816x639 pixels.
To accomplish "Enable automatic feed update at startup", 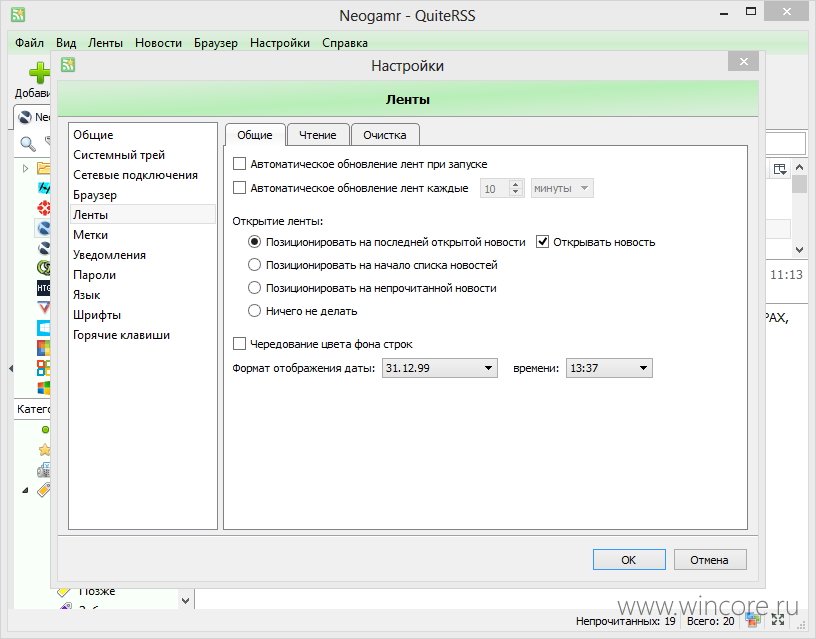I will (x=239, y=164).
